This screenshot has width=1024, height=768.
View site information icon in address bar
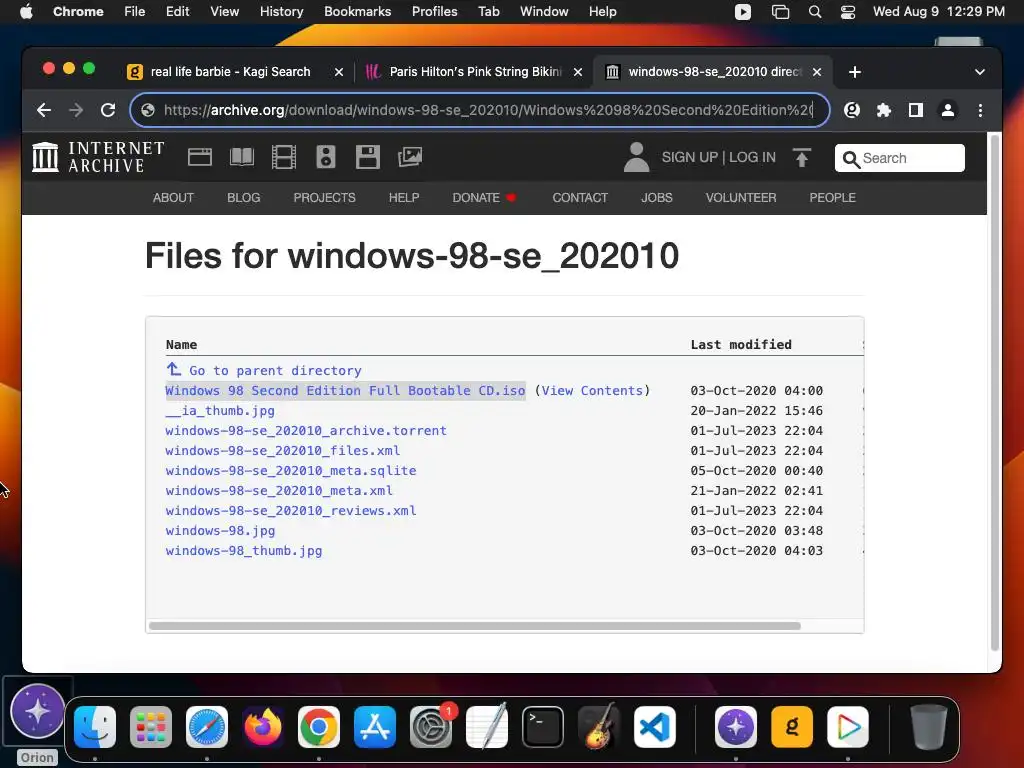click(x=148, y=110)
